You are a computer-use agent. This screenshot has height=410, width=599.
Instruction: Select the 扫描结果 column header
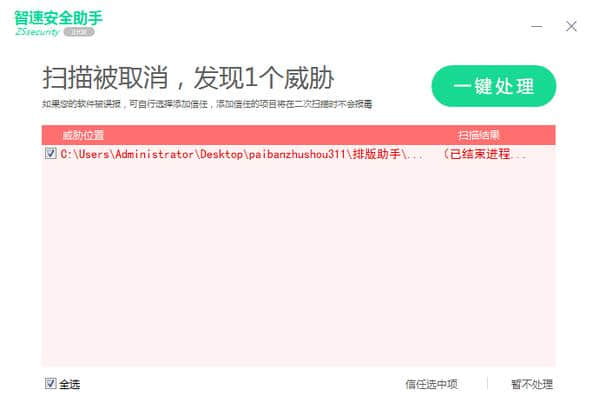point(479,135)
